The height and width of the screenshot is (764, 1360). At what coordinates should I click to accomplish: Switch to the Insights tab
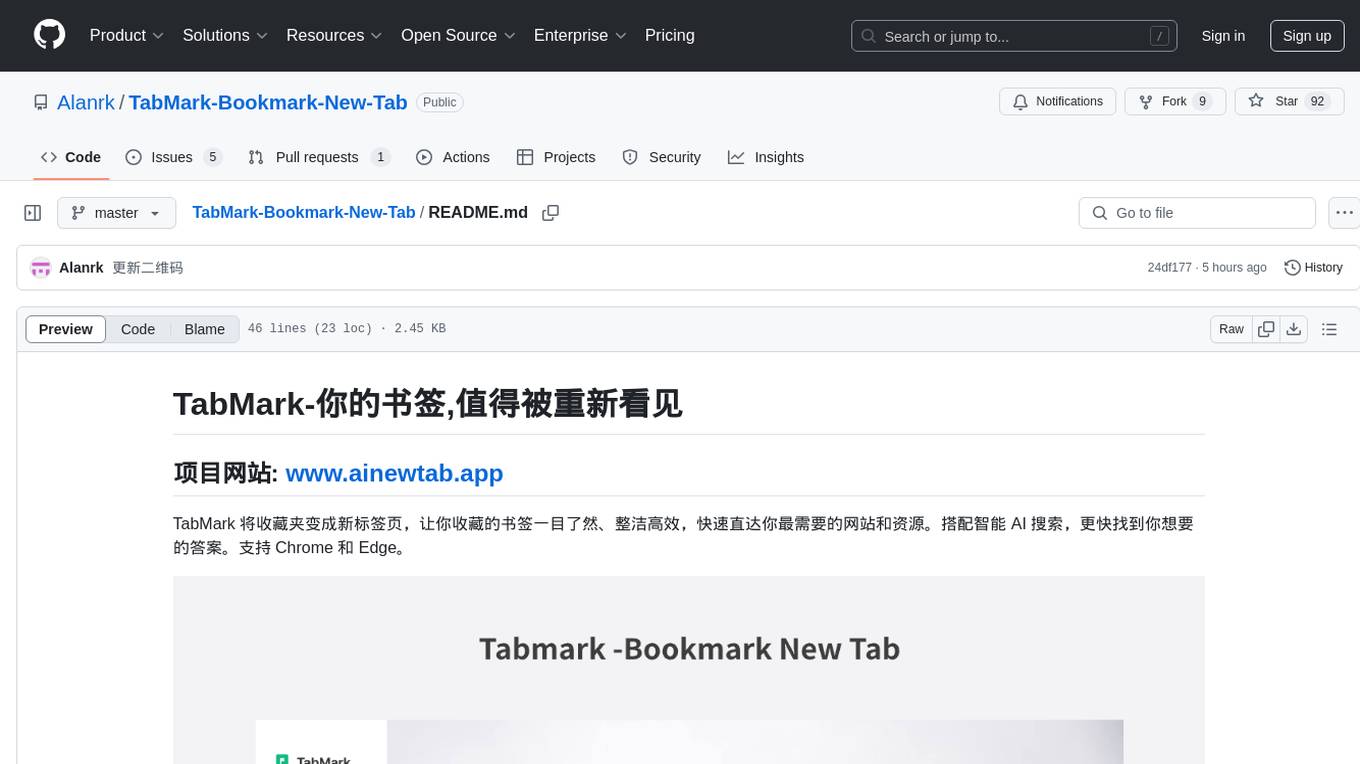pos(766,157)
